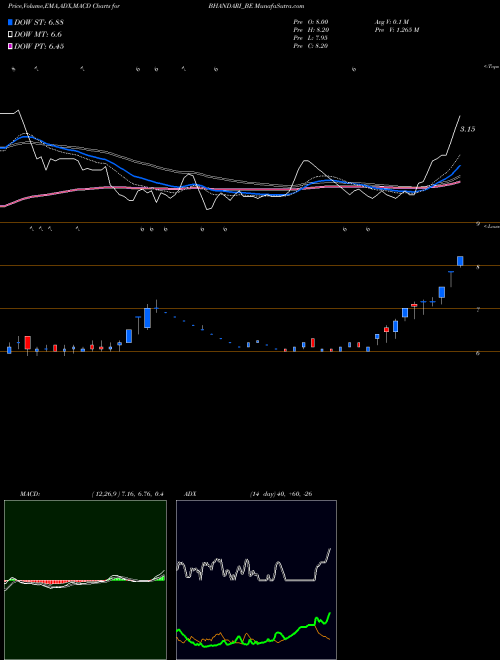
Task: Click the ADX values '(14 day) 40, +60, -26'
Action: [x=280, y=494]
